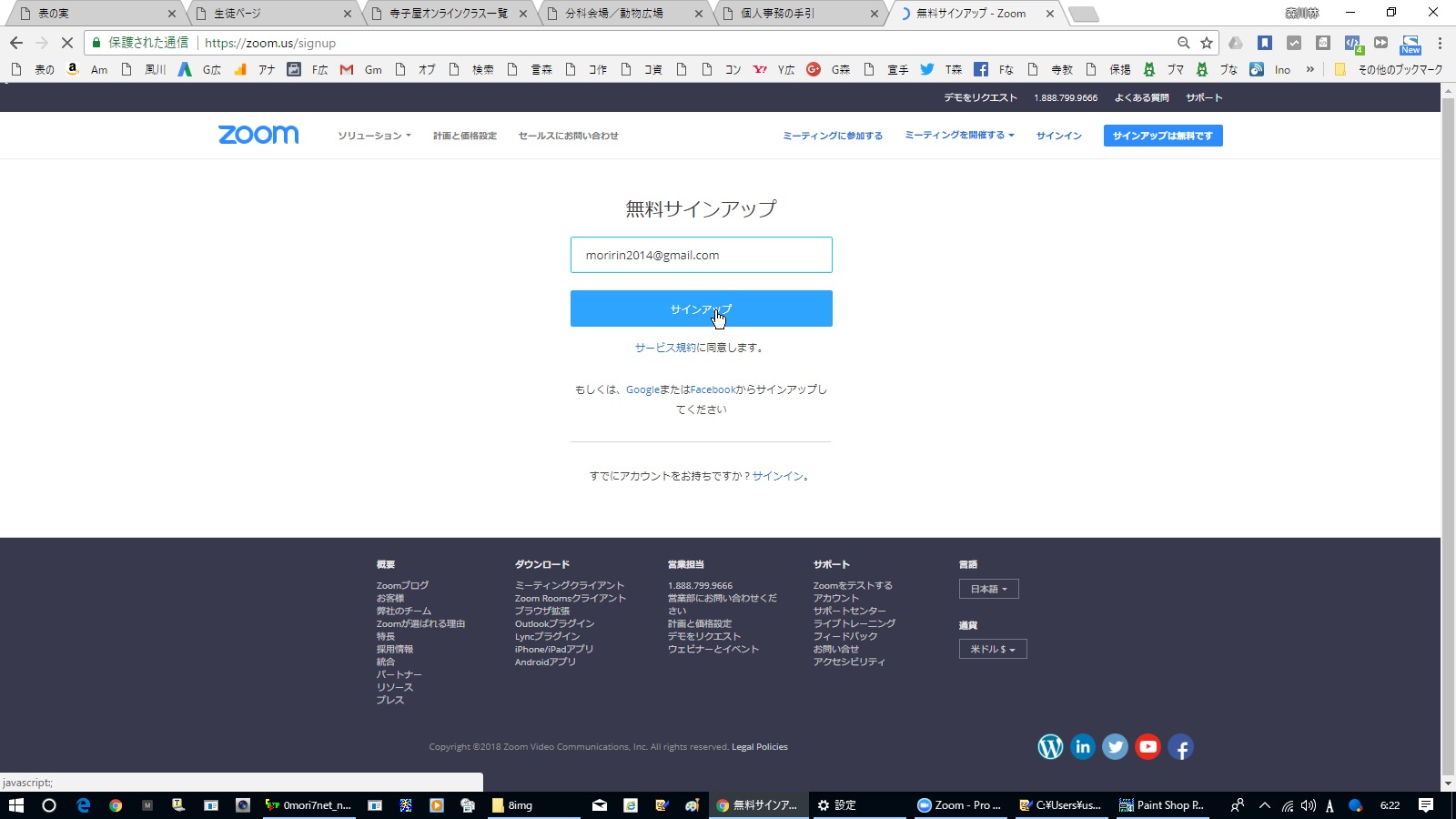Click the blue サインアップ submit button
The width and height of the screenshot is (1456, 819).
click(x=701, y=308)
